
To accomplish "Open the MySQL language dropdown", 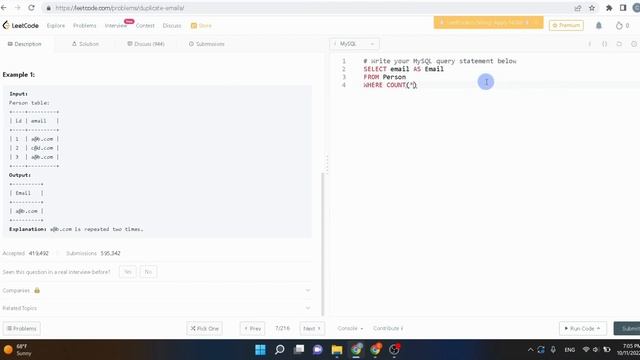I will 354,44.
